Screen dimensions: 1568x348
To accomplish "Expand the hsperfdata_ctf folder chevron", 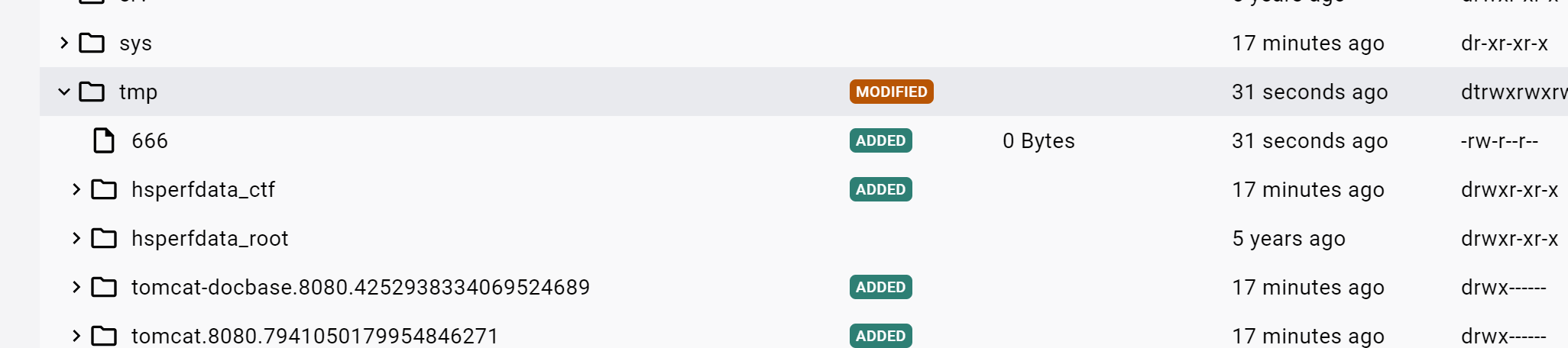I will (x=76, y=190).
